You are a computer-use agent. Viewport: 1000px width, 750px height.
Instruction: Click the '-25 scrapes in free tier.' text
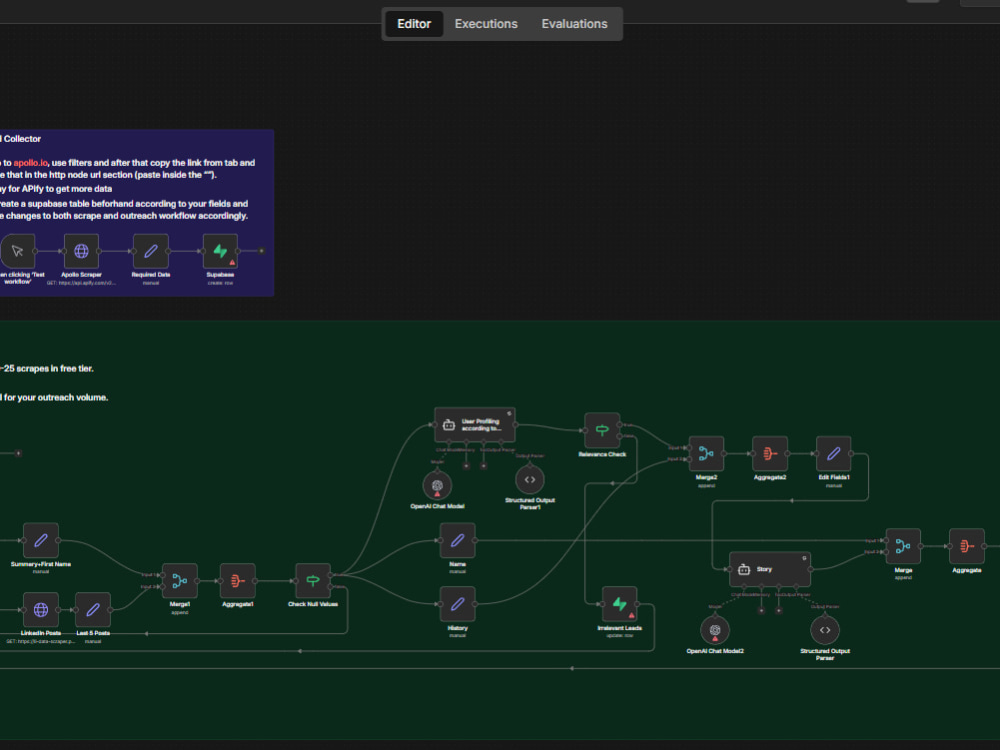tap(47, 369)
